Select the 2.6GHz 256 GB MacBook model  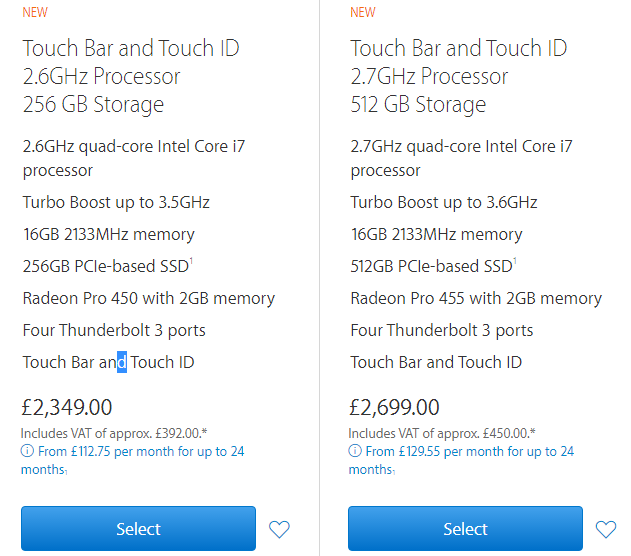pyautogui.click(x=138, y=528)
